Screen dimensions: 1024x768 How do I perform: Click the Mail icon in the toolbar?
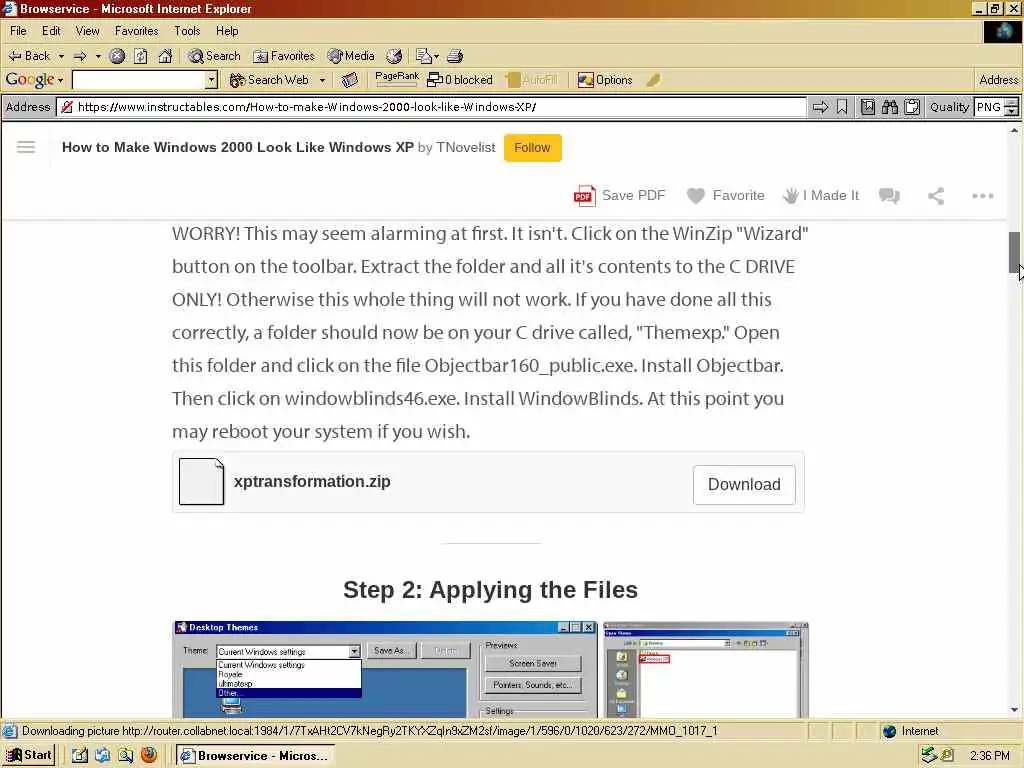(x=423, y=56)
